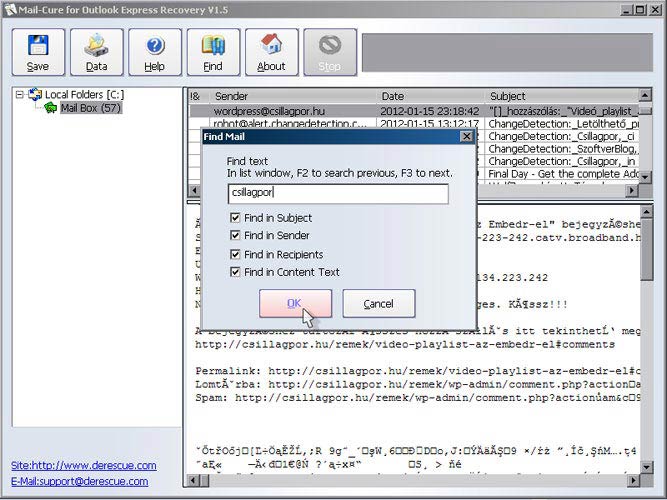Viewport: 667px width, 500px height.
Task: Minimize the Mail-Cure main window
Action: tap(626, 9)
